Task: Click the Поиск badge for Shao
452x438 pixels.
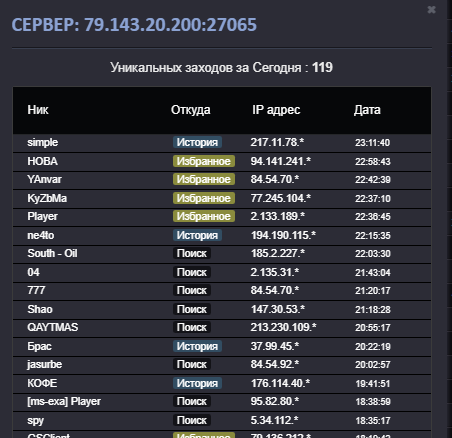Action: 192,309
